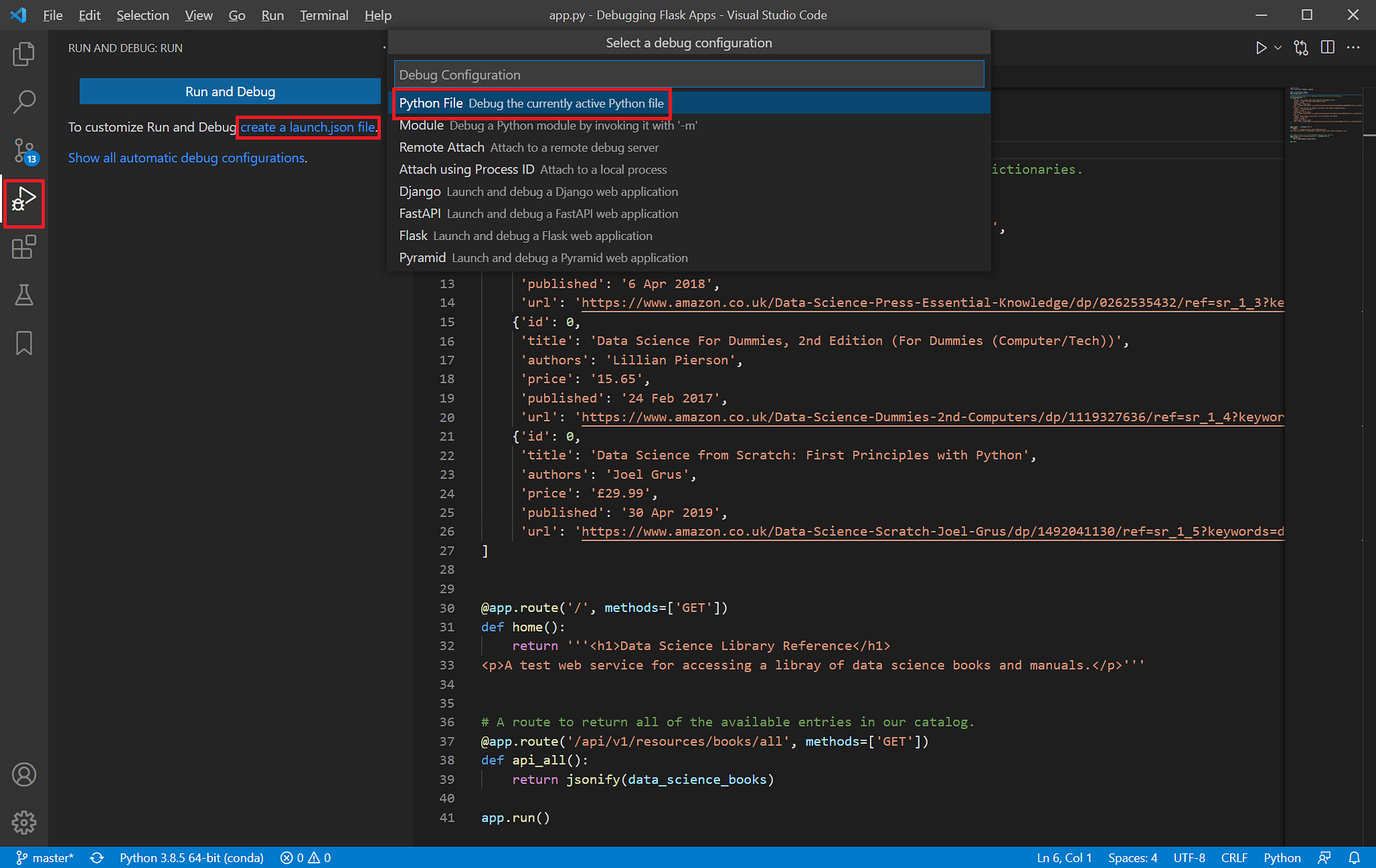The image size is (1376, 868).
Task: Click the Amazon URL on line 26
Action: pyautogui.click(x=933, y=532)
